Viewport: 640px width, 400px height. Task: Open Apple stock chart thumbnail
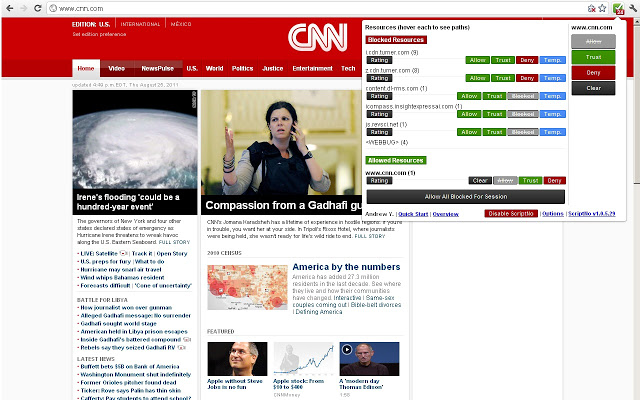(303, 359)
